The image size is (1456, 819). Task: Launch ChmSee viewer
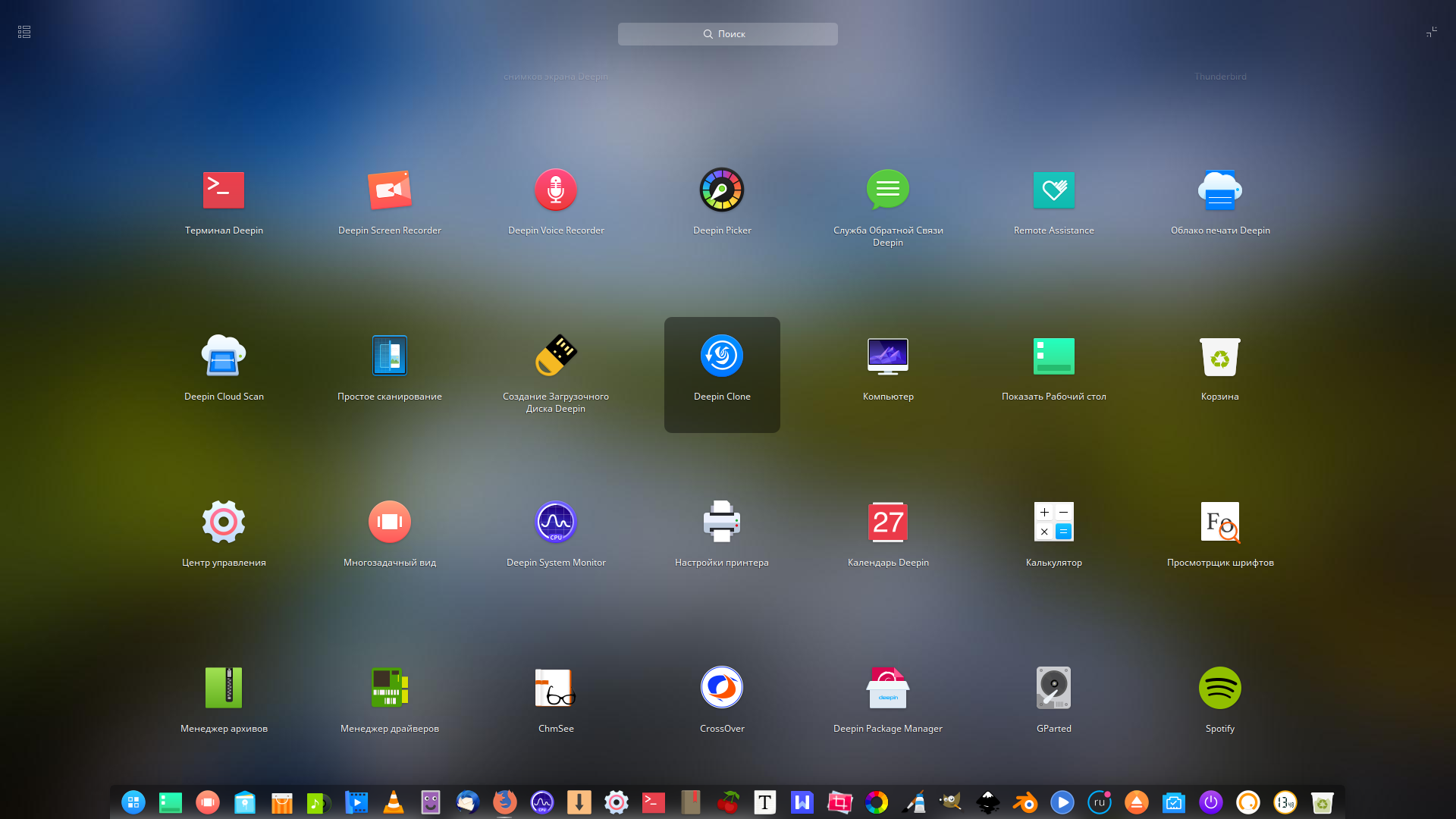coord(556,689)
